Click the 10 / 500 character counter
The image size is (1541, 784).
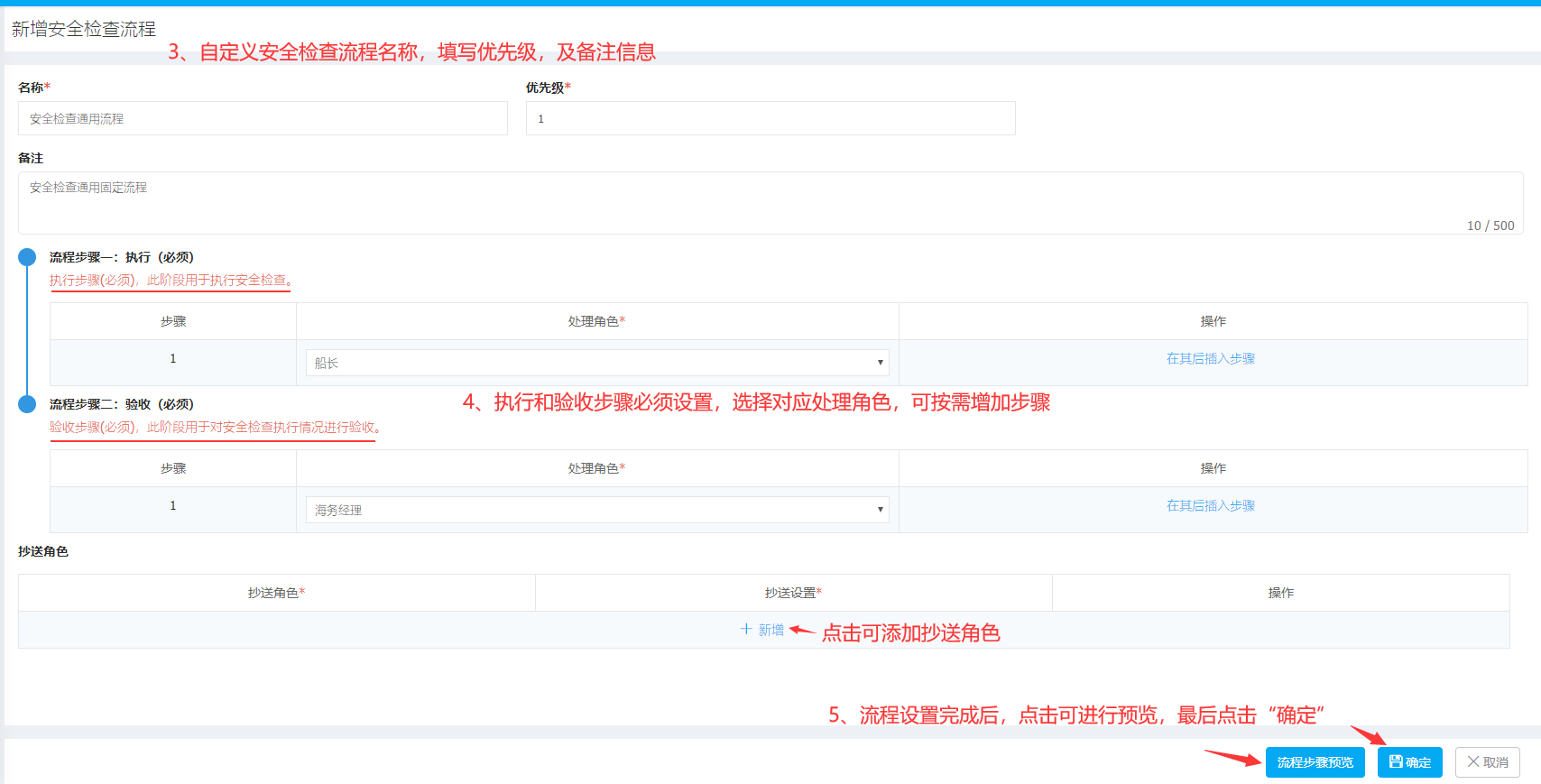(1490, 226)
